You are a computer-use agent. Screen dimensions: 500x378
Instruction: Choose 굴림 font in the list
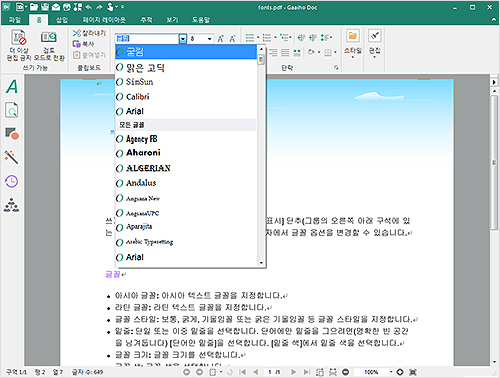pyautogui.click(x=186, y=52)
